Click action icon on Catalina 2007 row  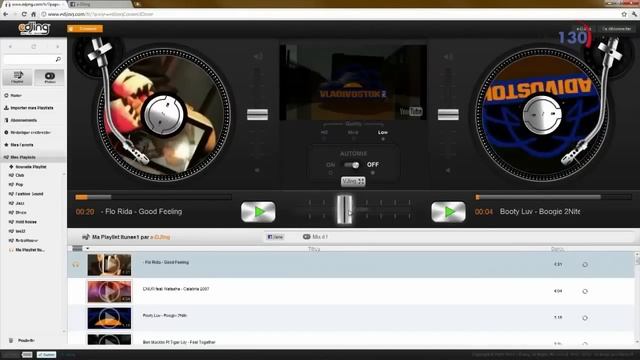click(x=585, y=291)
